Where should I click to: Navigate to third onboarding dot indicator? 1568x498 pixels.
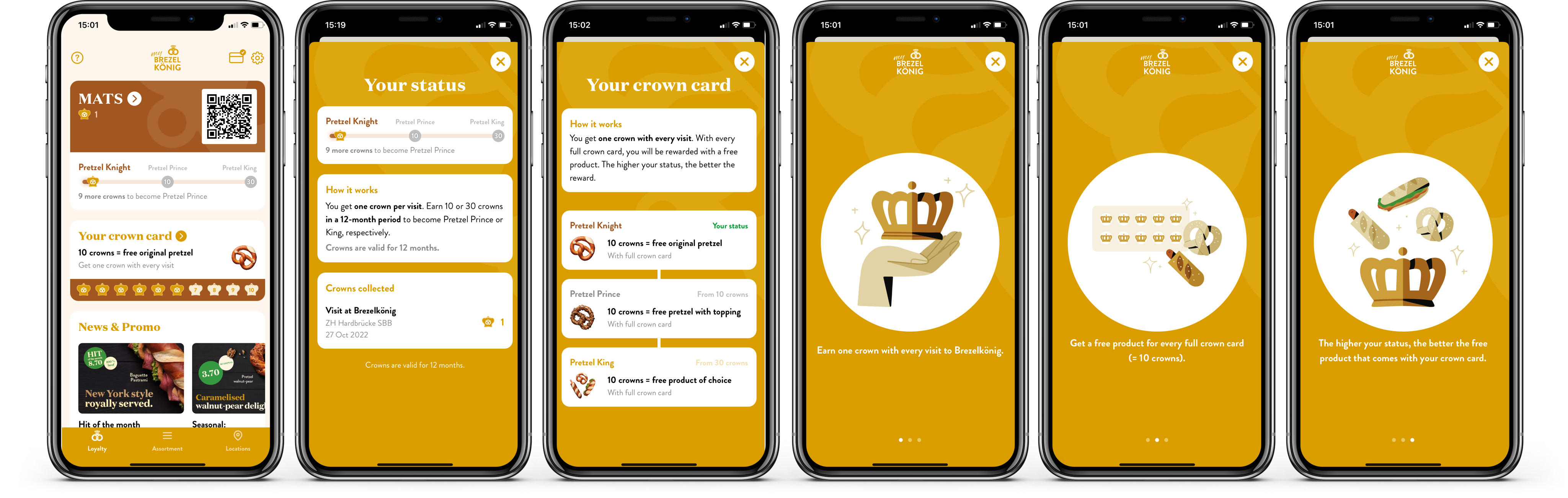pos(919,440)
